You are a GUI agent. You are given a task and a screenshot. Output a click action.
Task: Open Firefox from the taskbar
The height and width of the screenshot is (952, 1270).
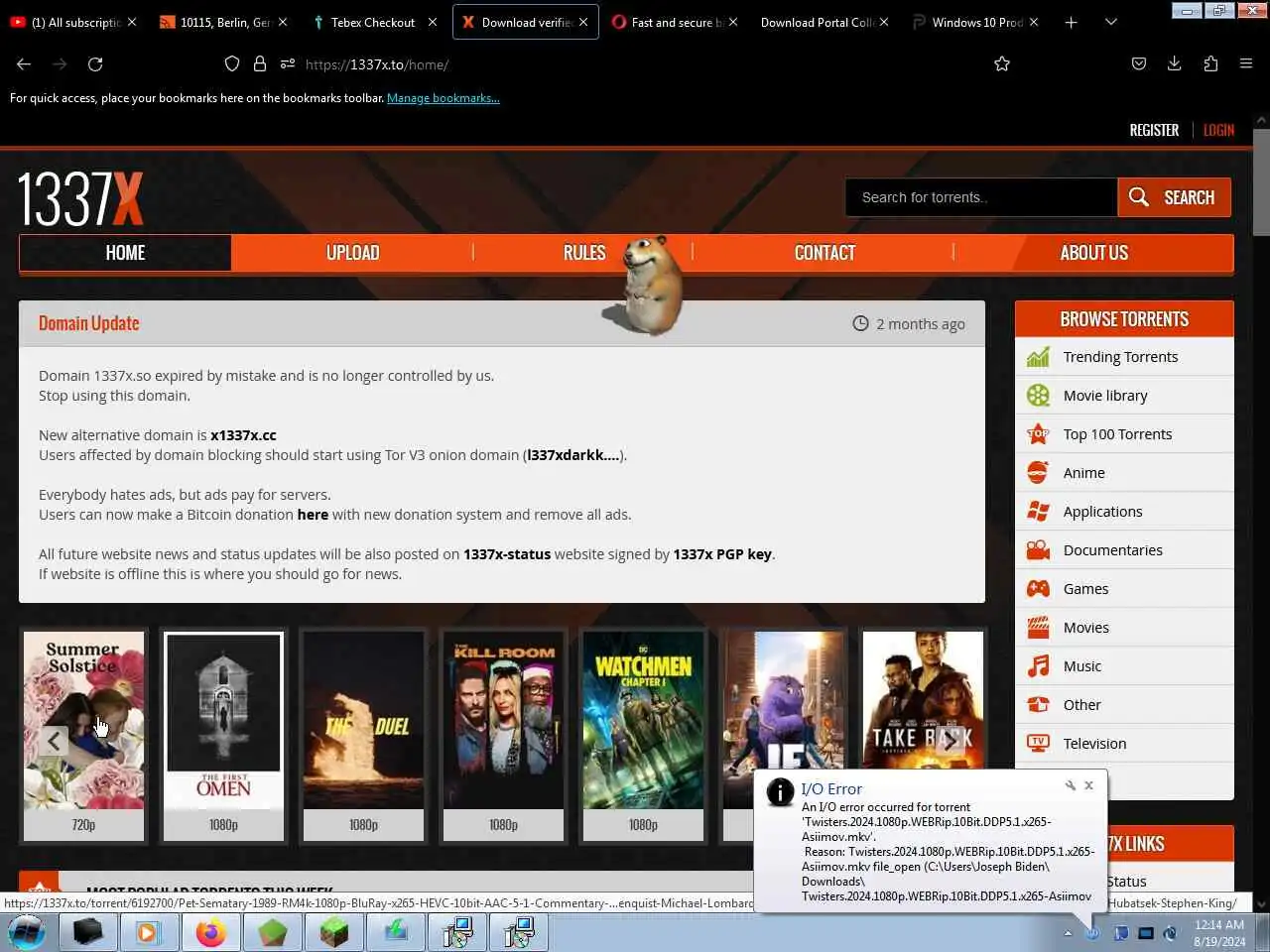coord(210,933)
